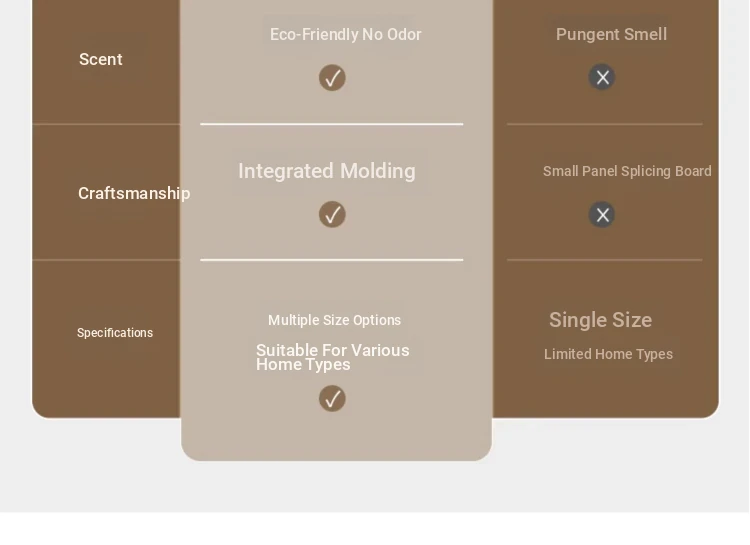This screenshot has height=545, width=750.
Task: Click Suitable For Various Home Types text
Action: click(332, 357)
